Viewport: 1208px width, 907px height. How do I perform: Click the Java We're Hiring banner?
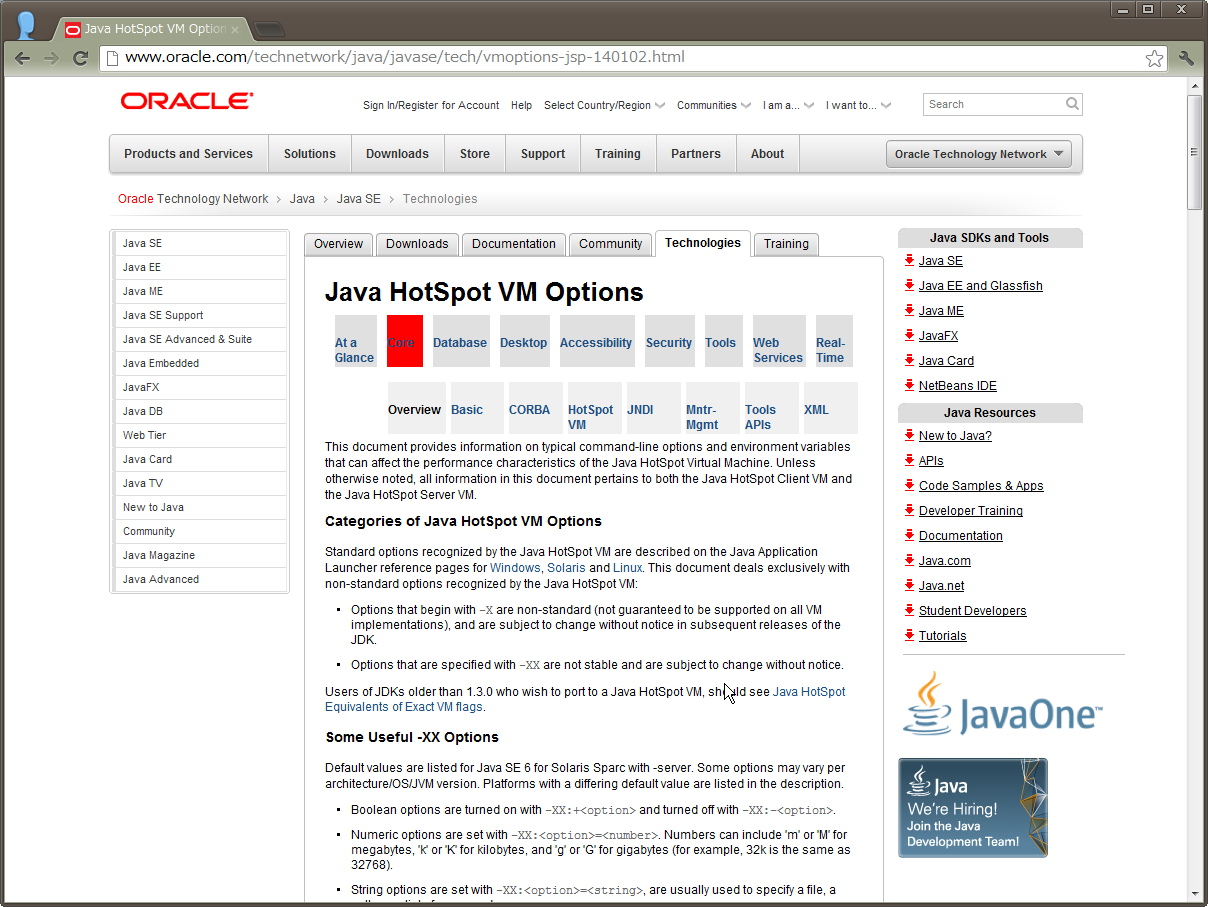tap(973, 807)
